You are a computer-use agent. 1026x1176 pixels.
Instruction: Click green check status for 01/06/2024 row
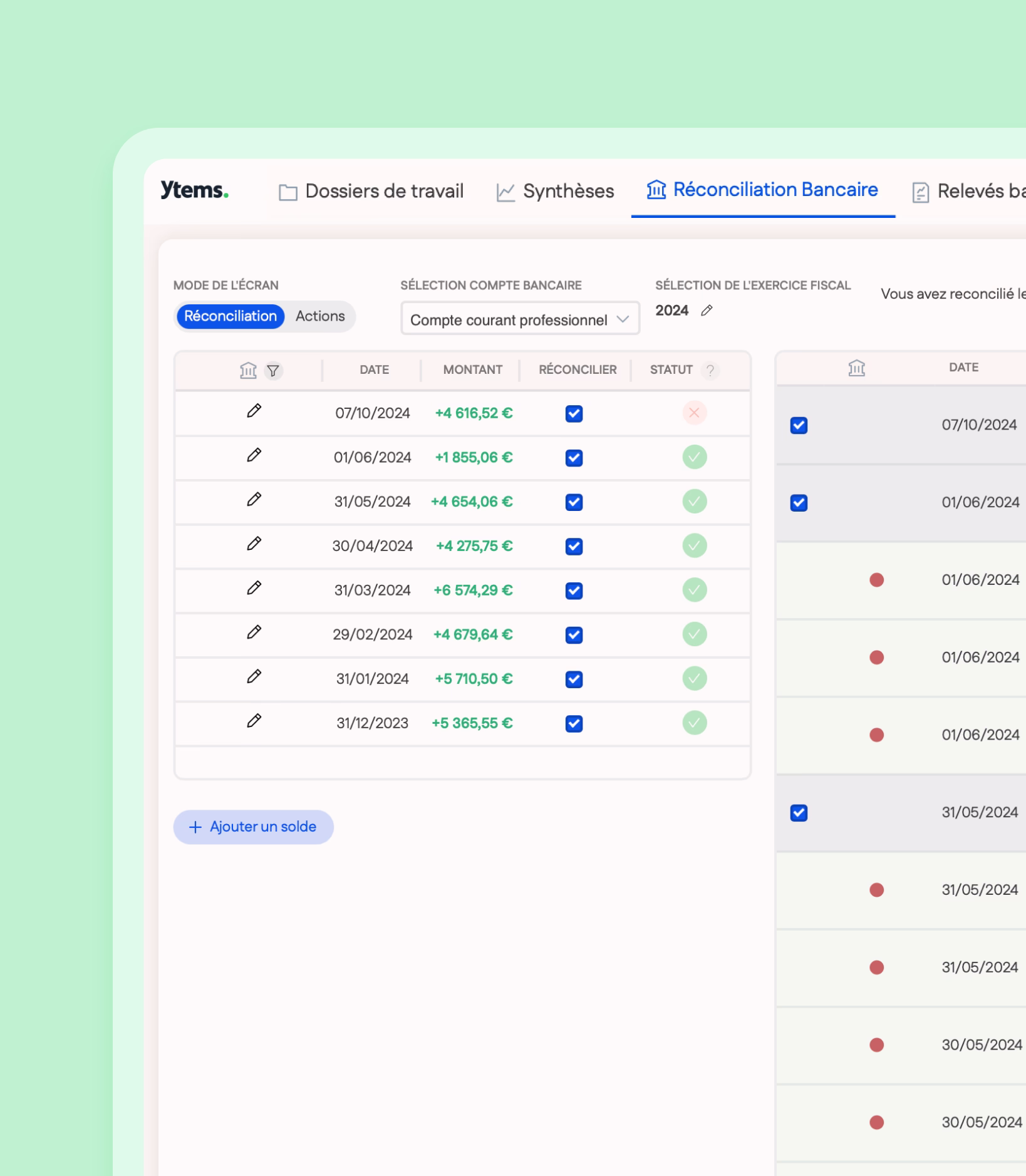coord(694,457)
